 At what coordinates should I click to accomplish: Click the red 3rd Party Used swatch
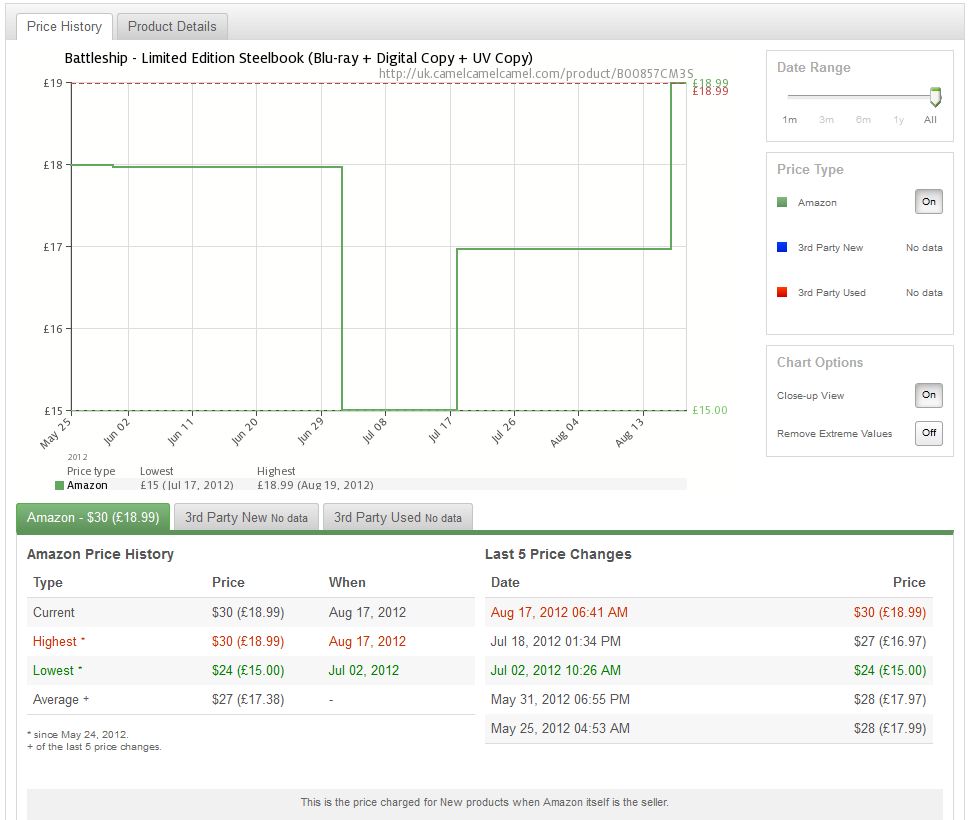click(x=782, y=292)
